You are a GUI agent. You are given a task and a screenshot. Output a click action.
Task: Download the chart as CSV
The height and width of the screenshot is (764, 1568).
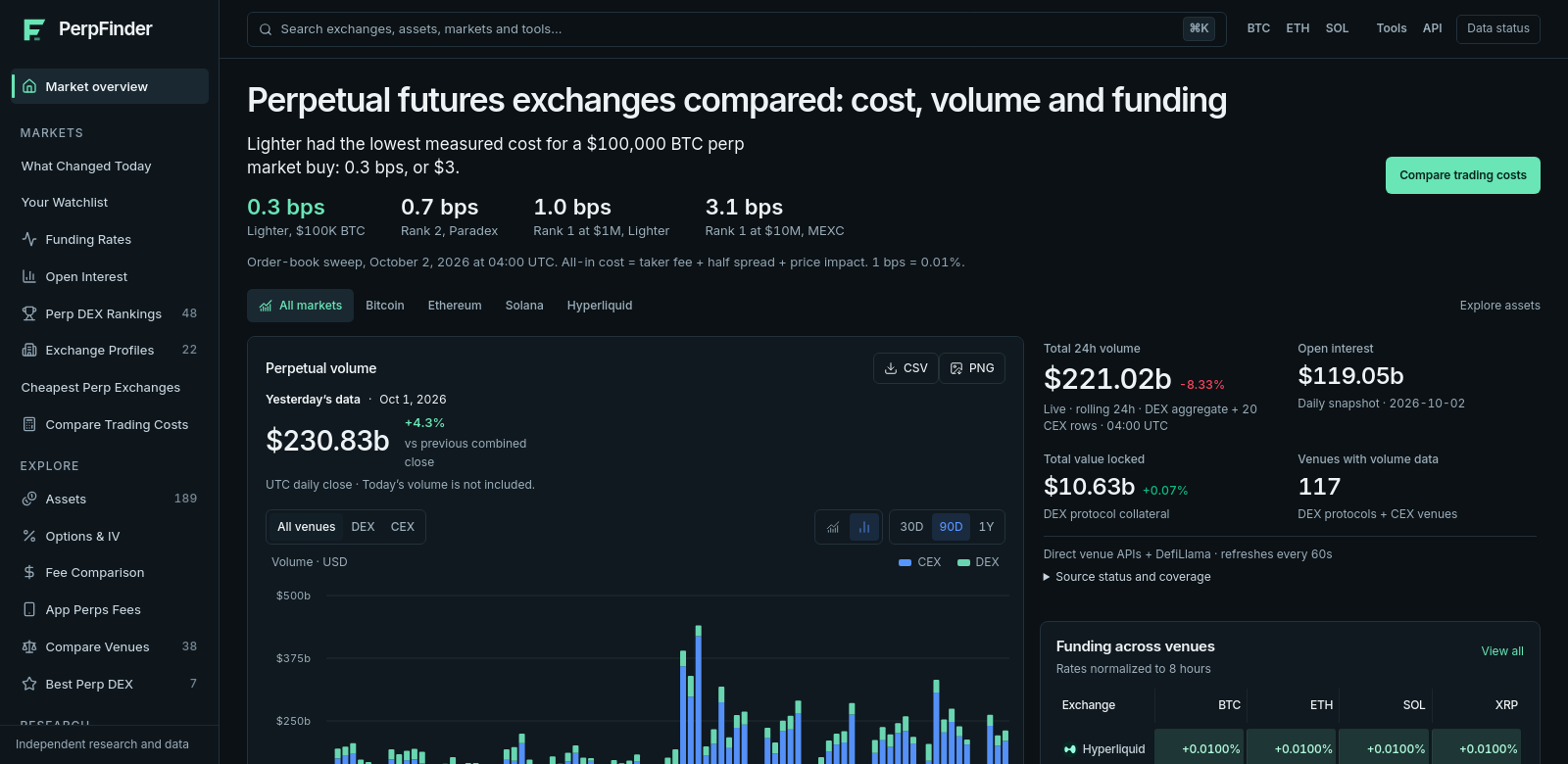(906, 368)
